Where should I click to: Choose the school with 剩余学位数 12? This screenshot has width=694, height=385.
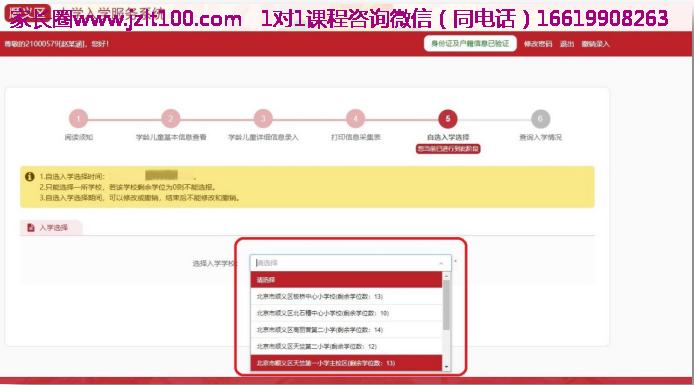(346, 346)
